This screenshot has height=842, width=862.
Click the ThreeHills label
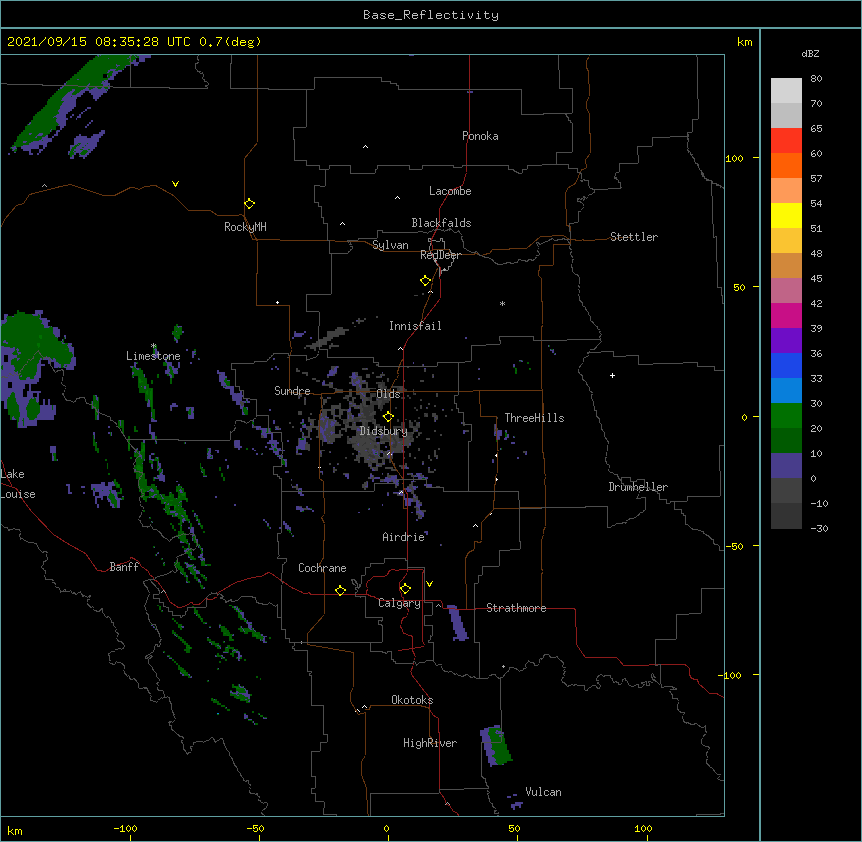534,418
